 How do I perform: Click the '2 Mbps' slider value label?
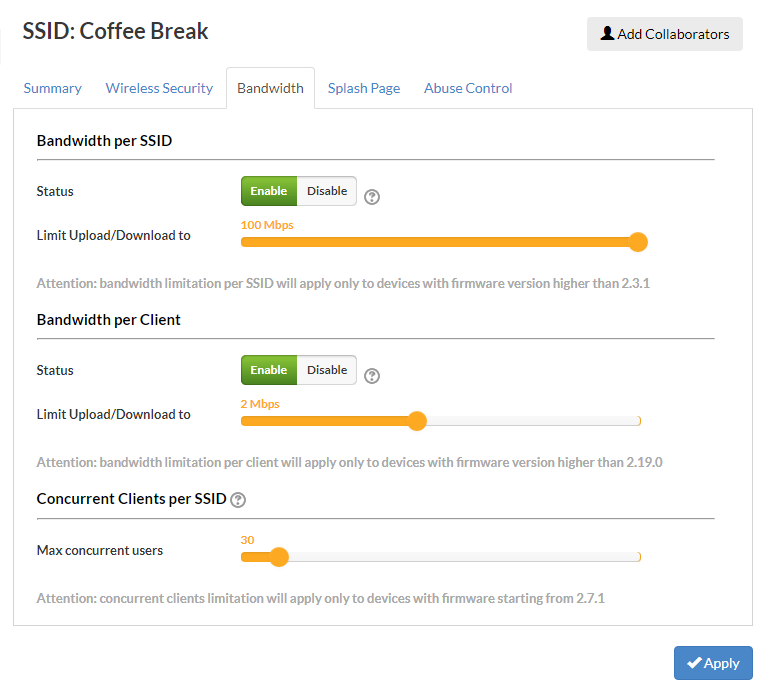260,404
